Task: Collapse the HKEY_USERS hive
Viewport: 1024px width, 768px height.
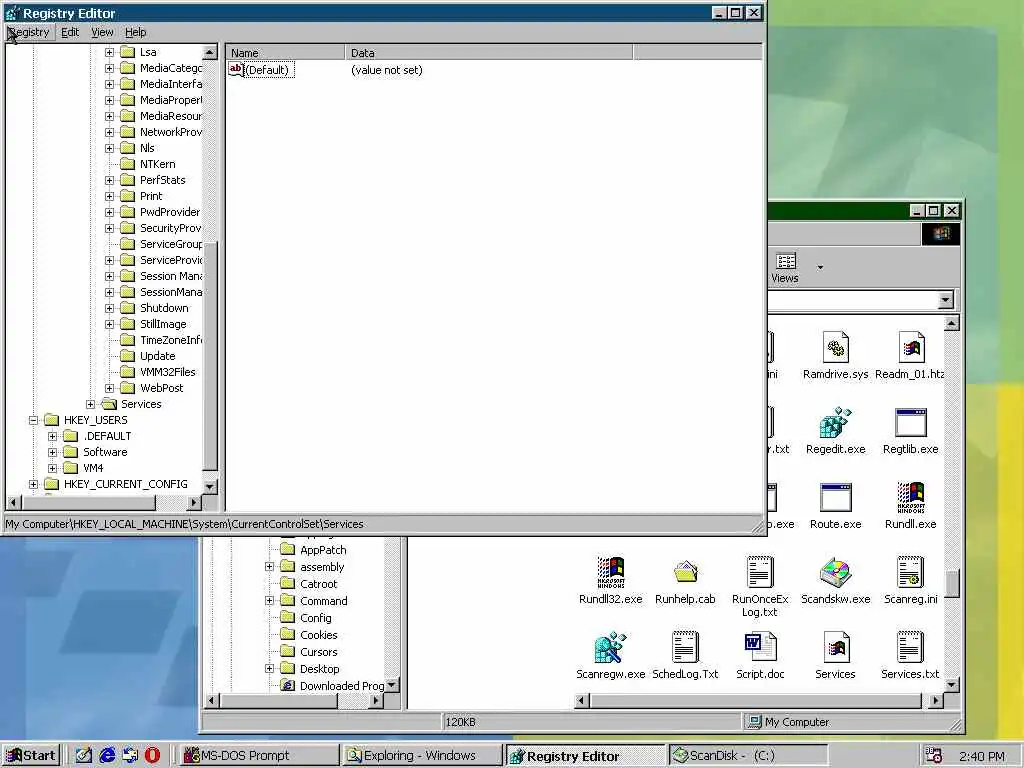Action: click(33, 420)
